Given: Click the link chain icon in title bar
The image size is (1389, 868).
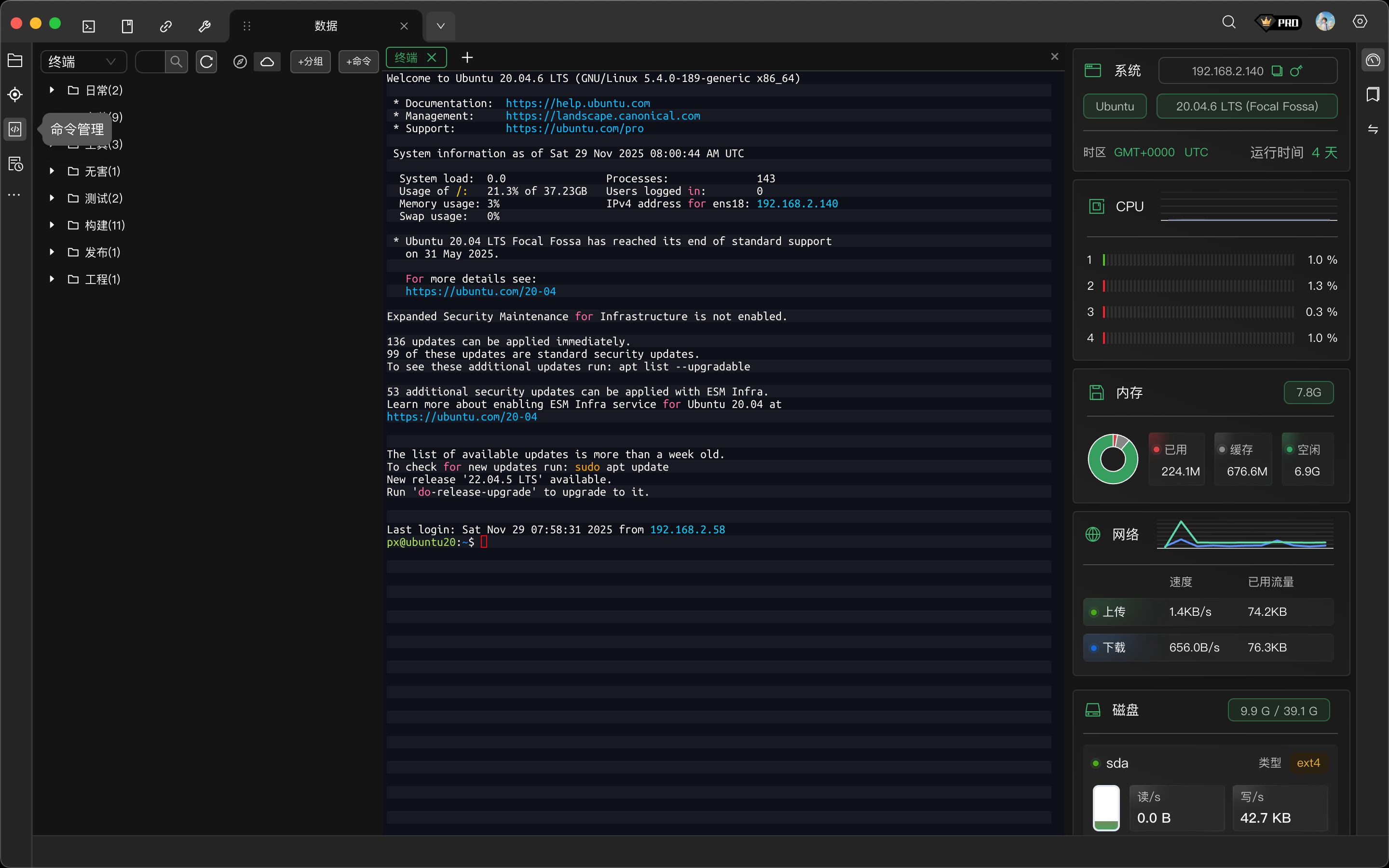Looking at the screenshot, I should point(166,26).
